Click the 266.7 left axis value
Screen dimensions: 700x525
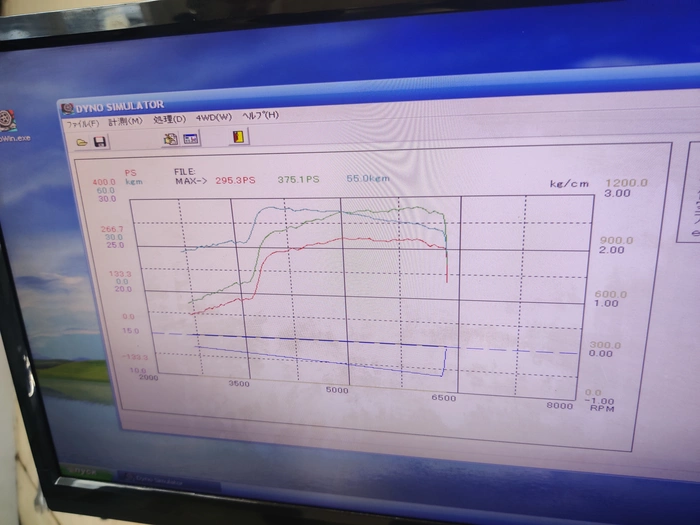[x=112, y=229]
